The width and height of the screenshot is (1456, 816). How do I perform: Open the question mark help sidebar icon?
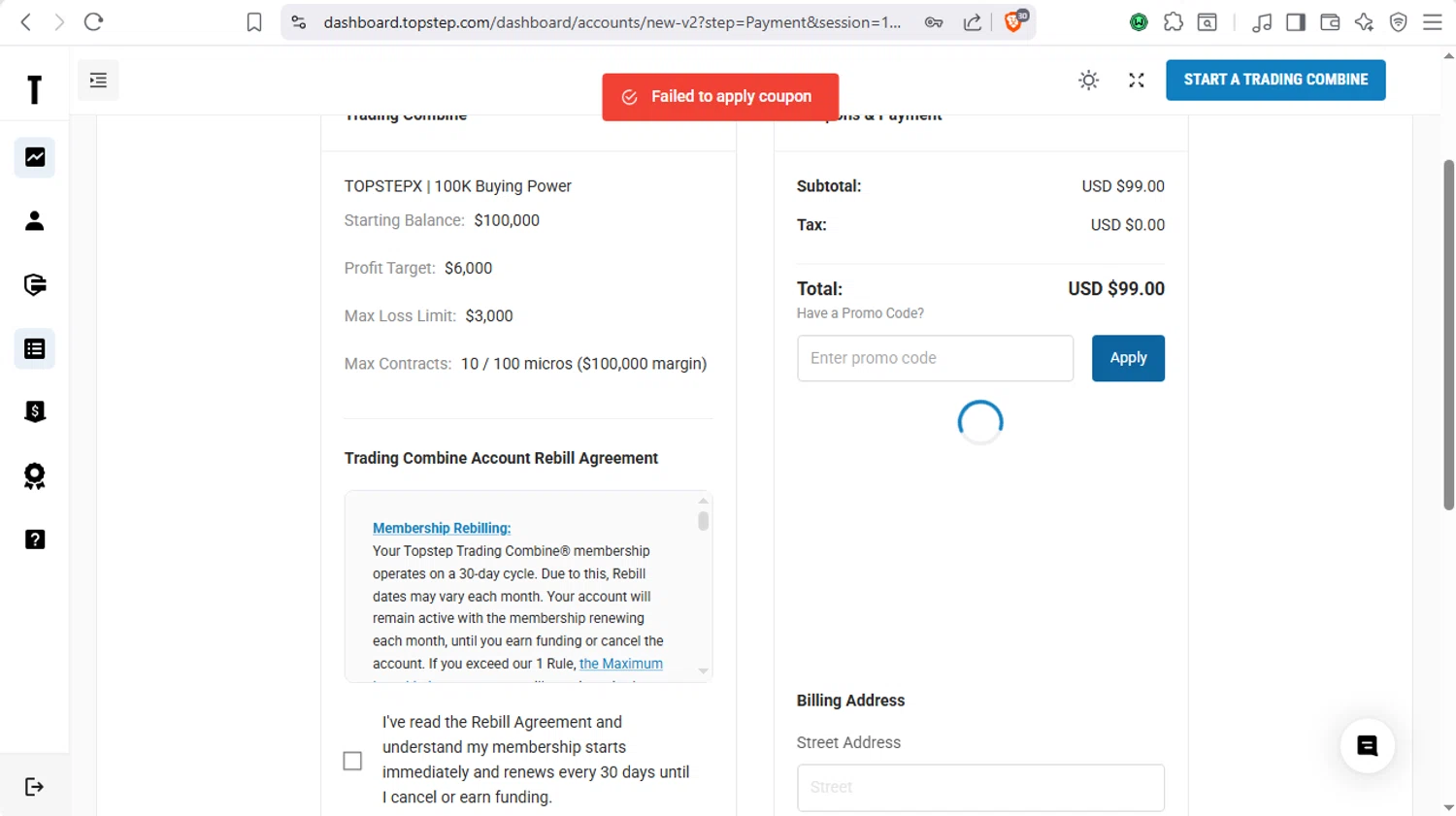[x=35, y=539]
